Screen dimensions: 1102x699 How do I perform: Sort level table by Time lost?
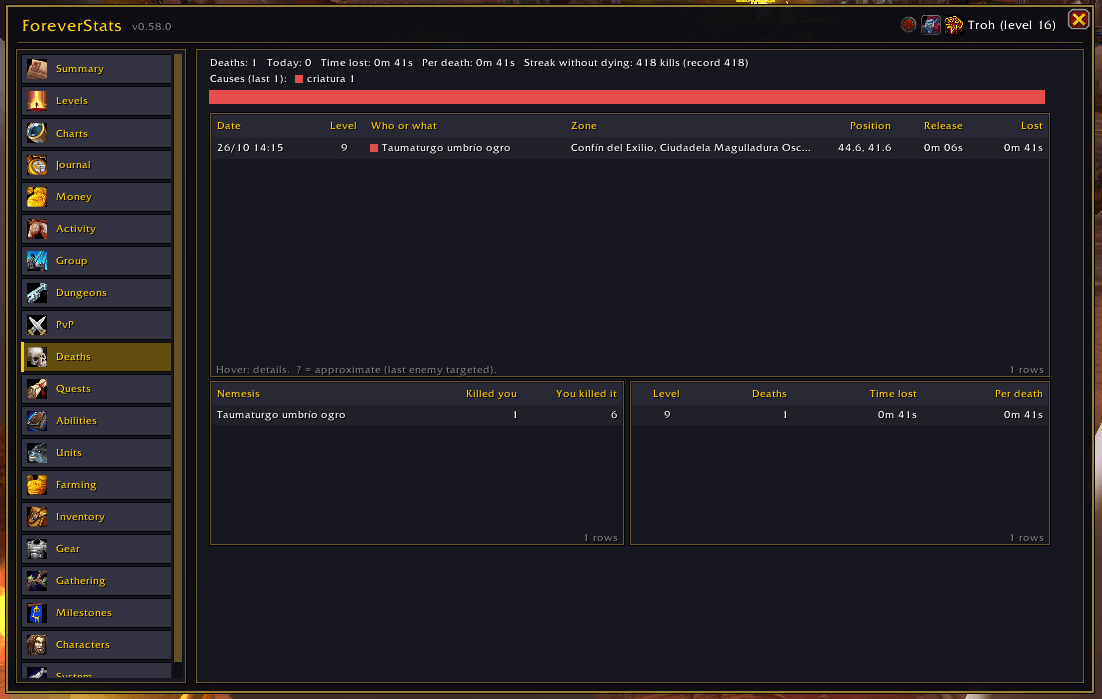[893, 393]
